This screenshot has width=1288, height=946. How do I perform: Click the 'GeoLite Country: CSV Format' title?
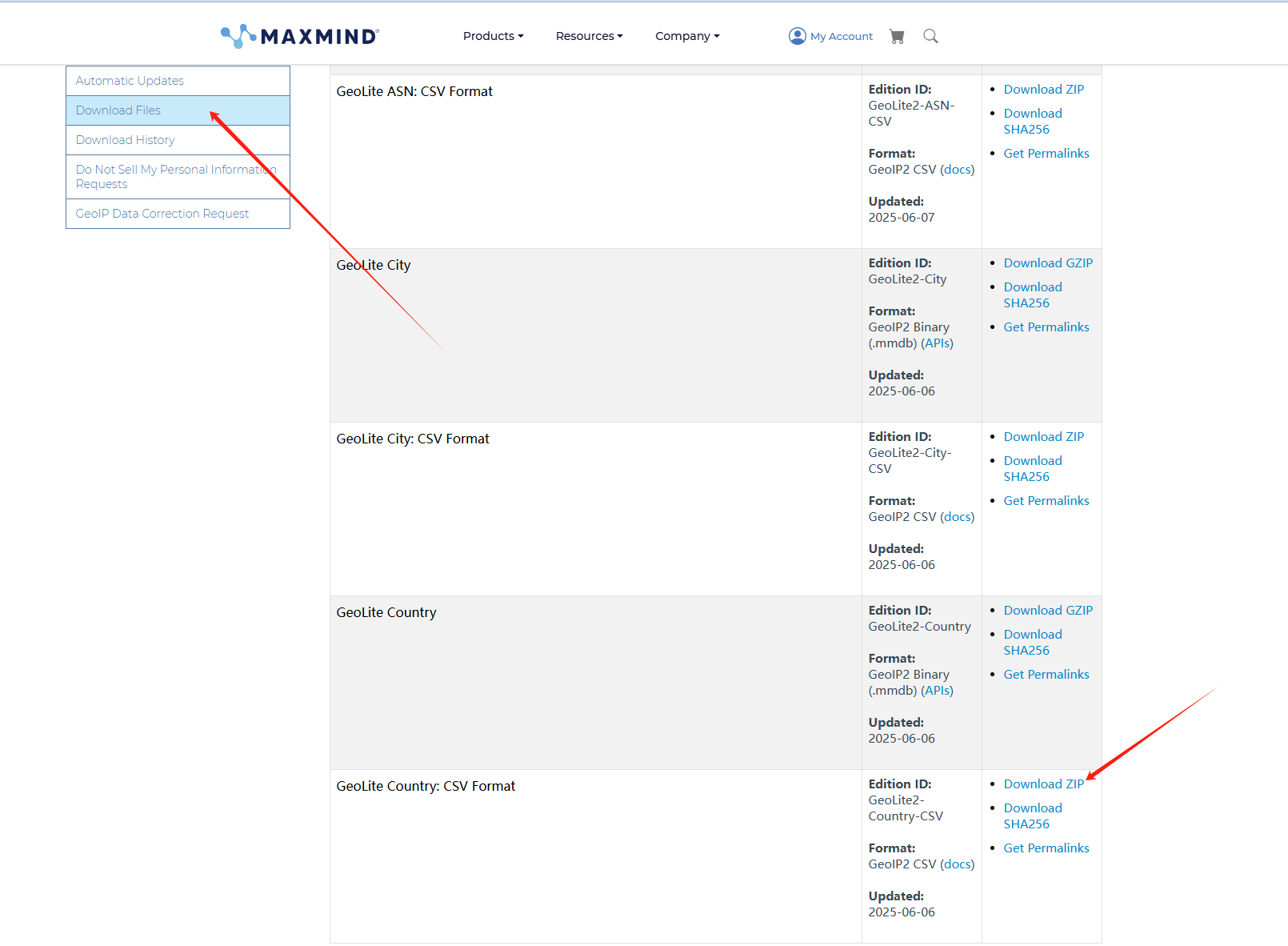click(x=426, y=787)
